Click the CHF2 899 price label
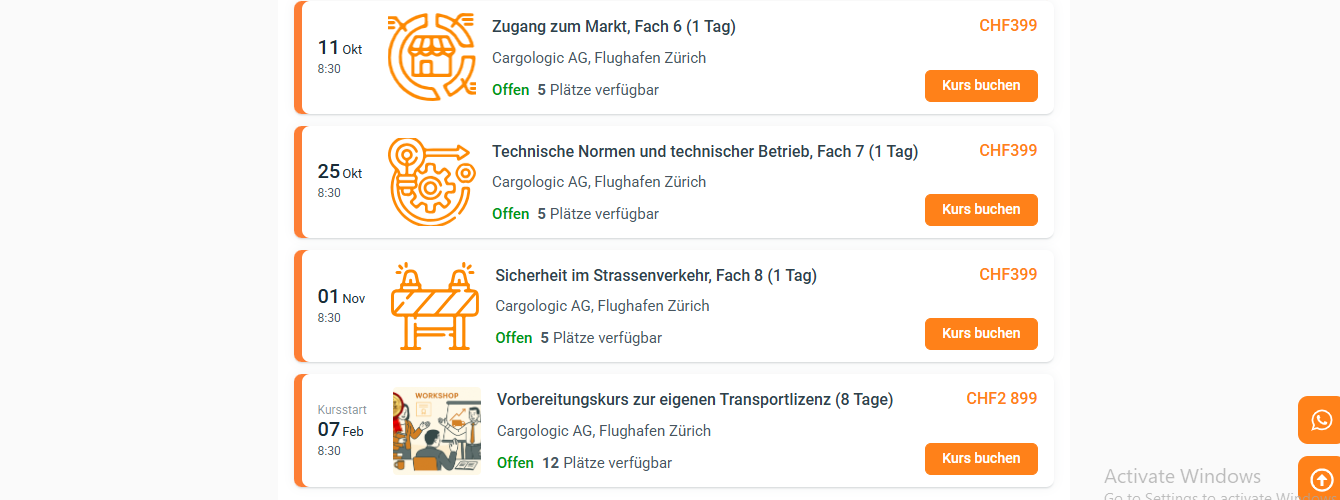Image resolution: width=1340 pixels, height=500 pixels. (x=1001, y=399)
